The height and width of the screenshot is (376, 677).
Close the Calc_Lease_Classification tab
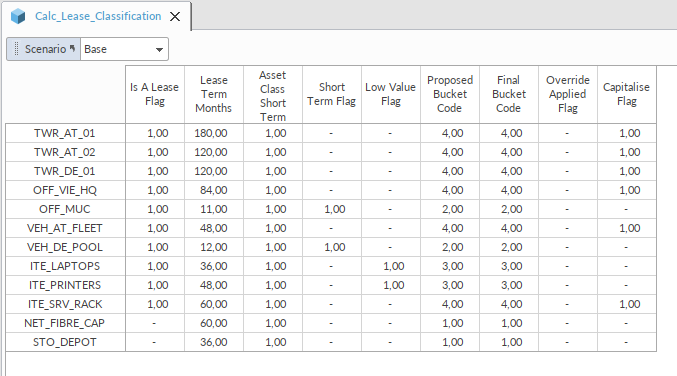pyautogui.click(x=175, y=16)
